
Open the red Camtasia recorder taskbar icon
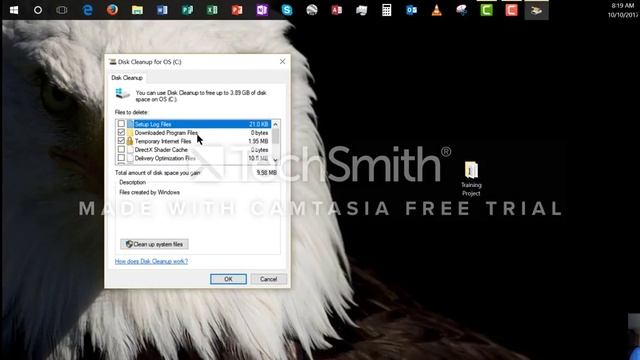pyautogui.click(x=511, y=10)
